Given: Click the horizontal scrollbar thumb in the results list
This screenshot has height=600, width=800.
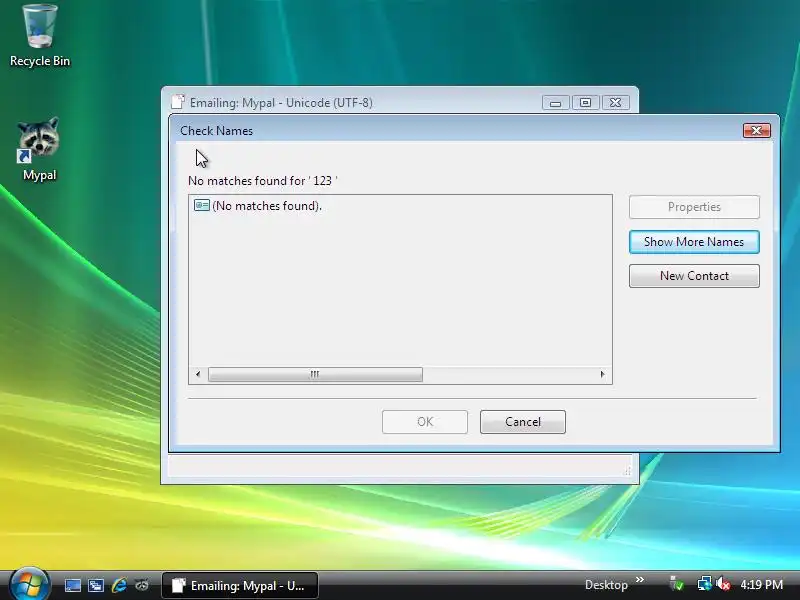Looking at the screenshot, I should pos(315,374).
